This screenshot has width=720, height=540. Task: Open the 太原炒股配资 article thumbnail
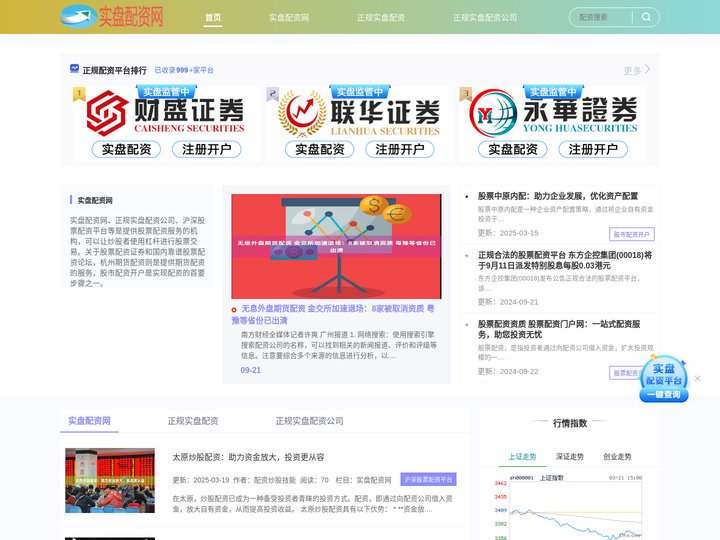tap(110, 480)
